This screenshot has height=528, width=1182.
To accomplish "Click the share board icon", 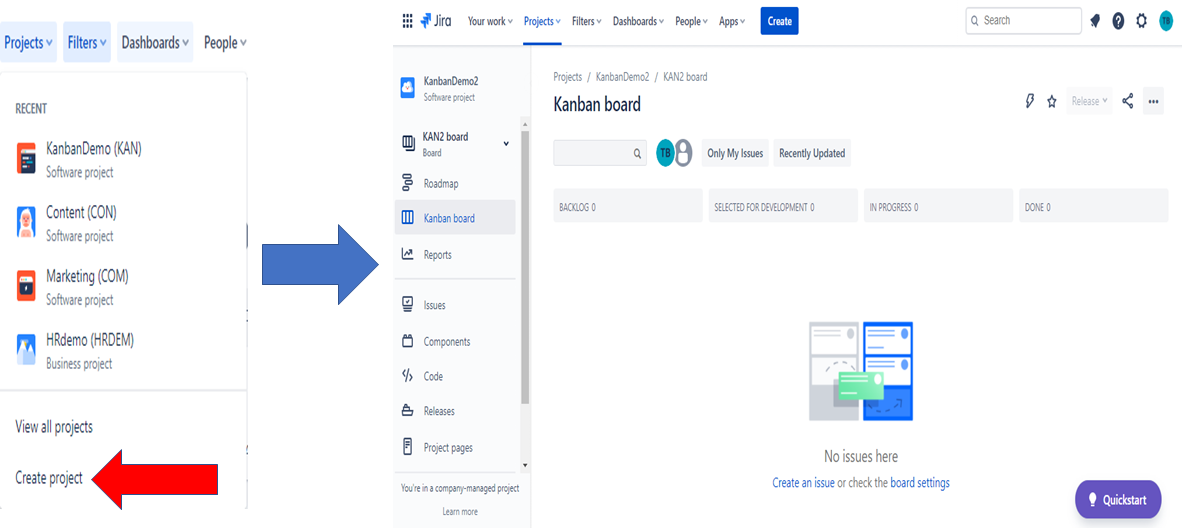I will point(1128,101).
